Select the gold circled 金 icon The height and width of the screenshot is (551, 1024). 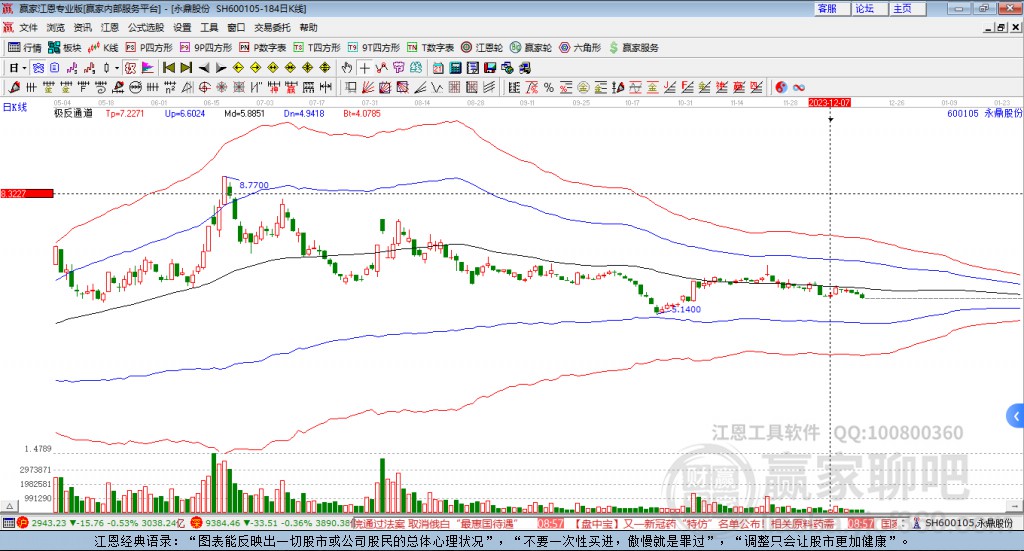click(584, 87)
